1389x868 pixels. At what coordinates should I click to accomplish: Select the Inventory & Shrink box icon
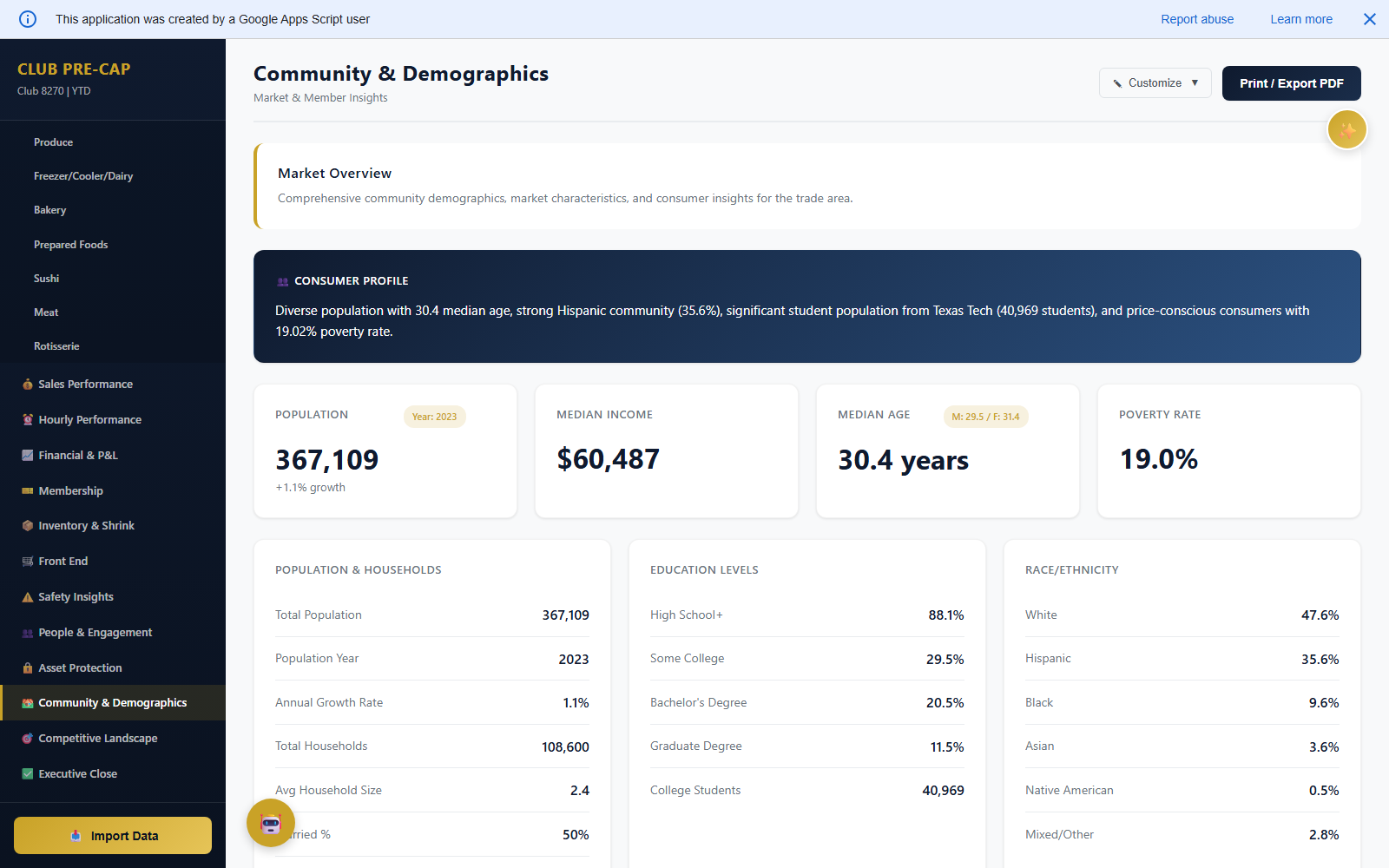28,525
